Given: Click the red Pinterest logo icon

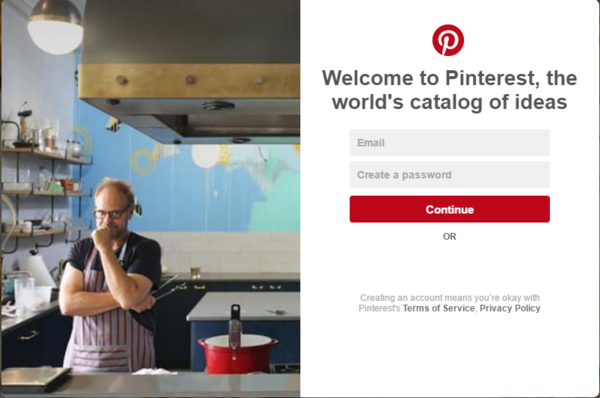Looking at the screenshot, I should [x=448, y=40].
